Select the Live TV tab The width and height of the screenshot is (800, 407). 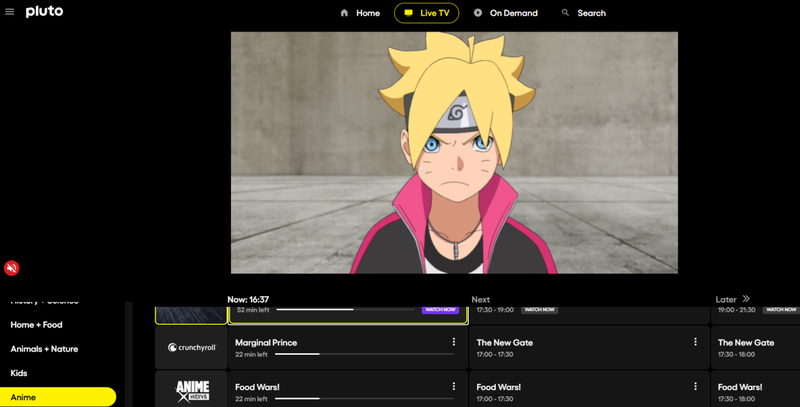(x=427, y=13)
